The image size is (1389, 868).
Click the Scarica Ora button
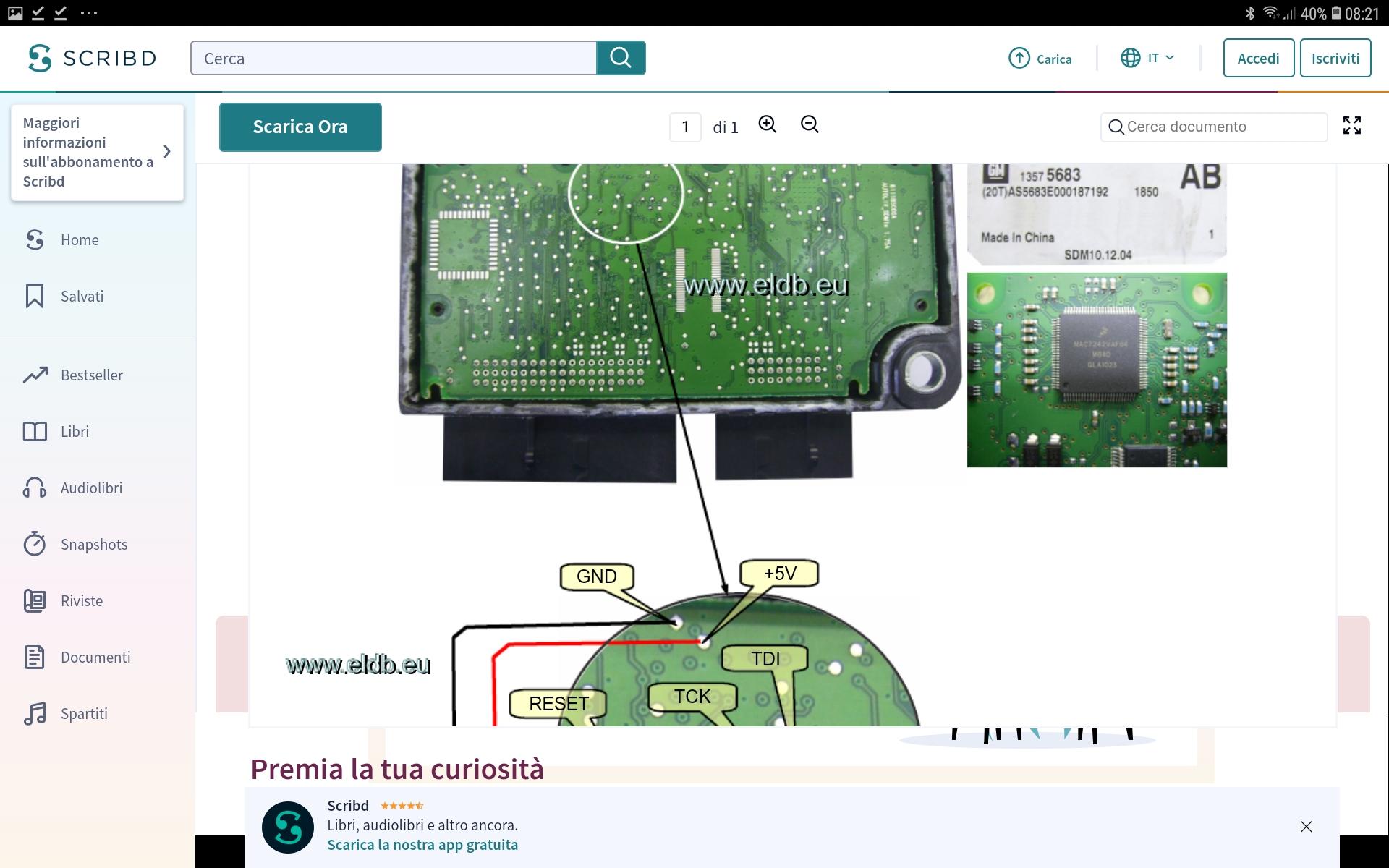pos(300,127)
